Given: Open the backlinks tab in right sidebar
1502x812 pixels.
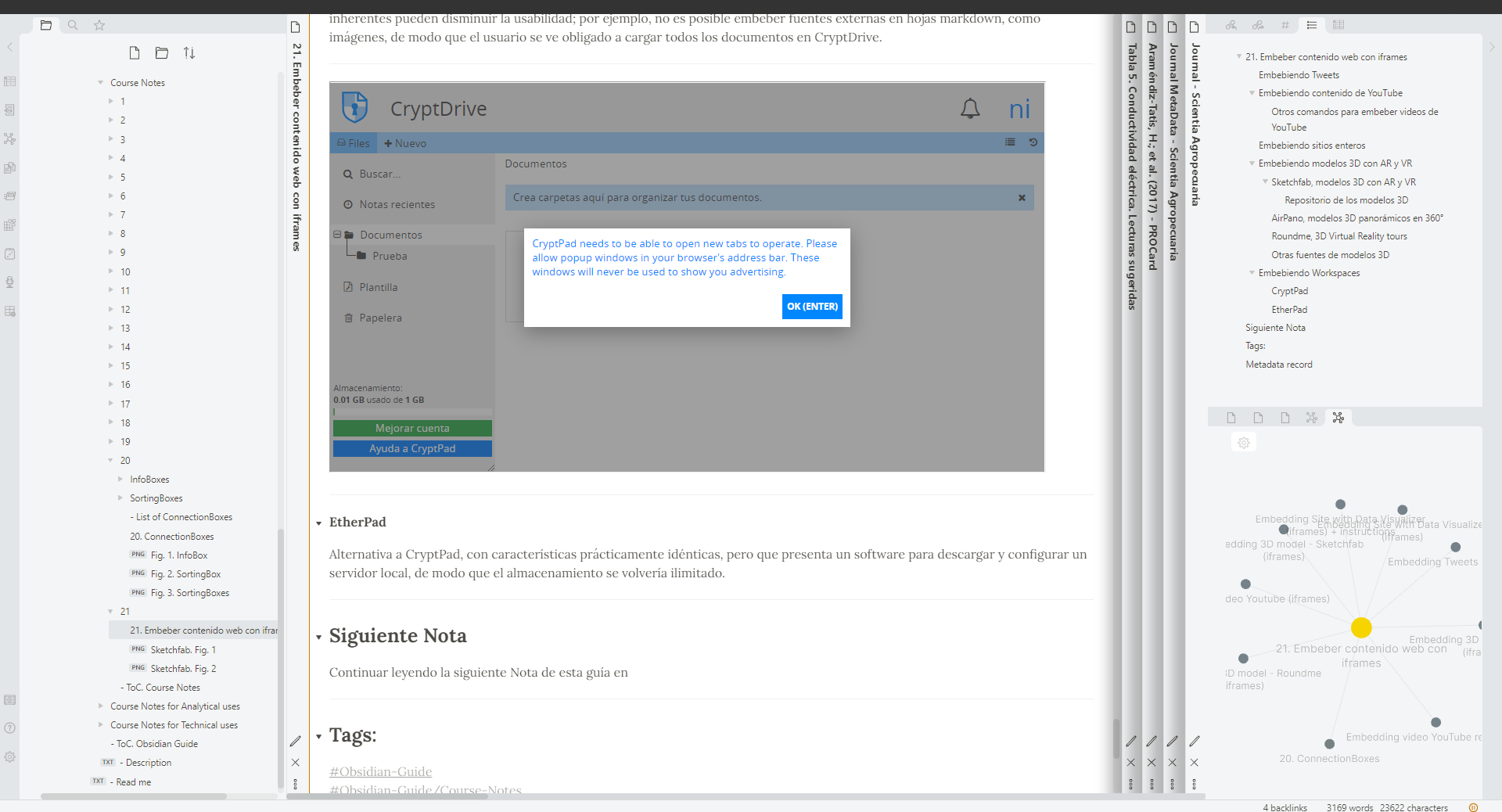Looking at the screenshot, I should (x=1231, y=25).
